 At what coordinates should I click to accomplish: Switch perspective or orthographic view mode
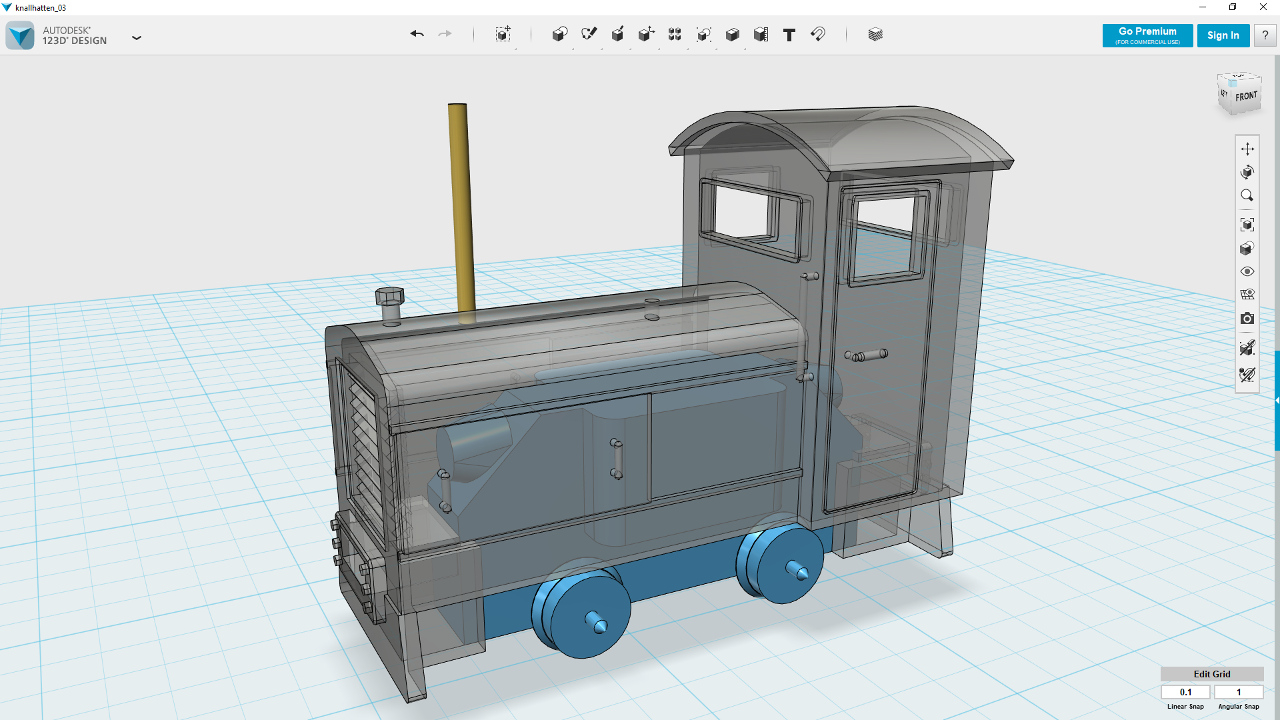click(1247, 249)
